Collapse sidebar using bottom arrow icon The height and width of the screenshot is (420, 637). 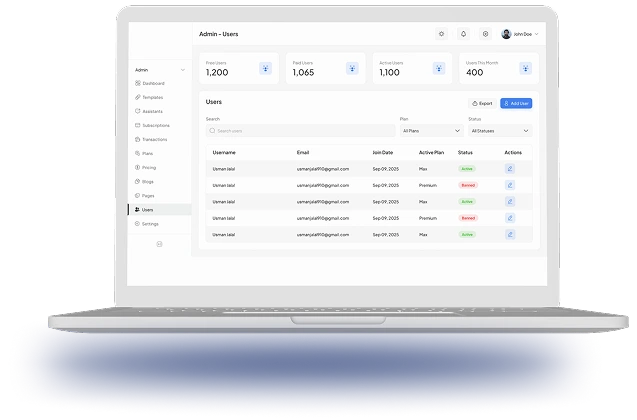(x=159, y=244)
